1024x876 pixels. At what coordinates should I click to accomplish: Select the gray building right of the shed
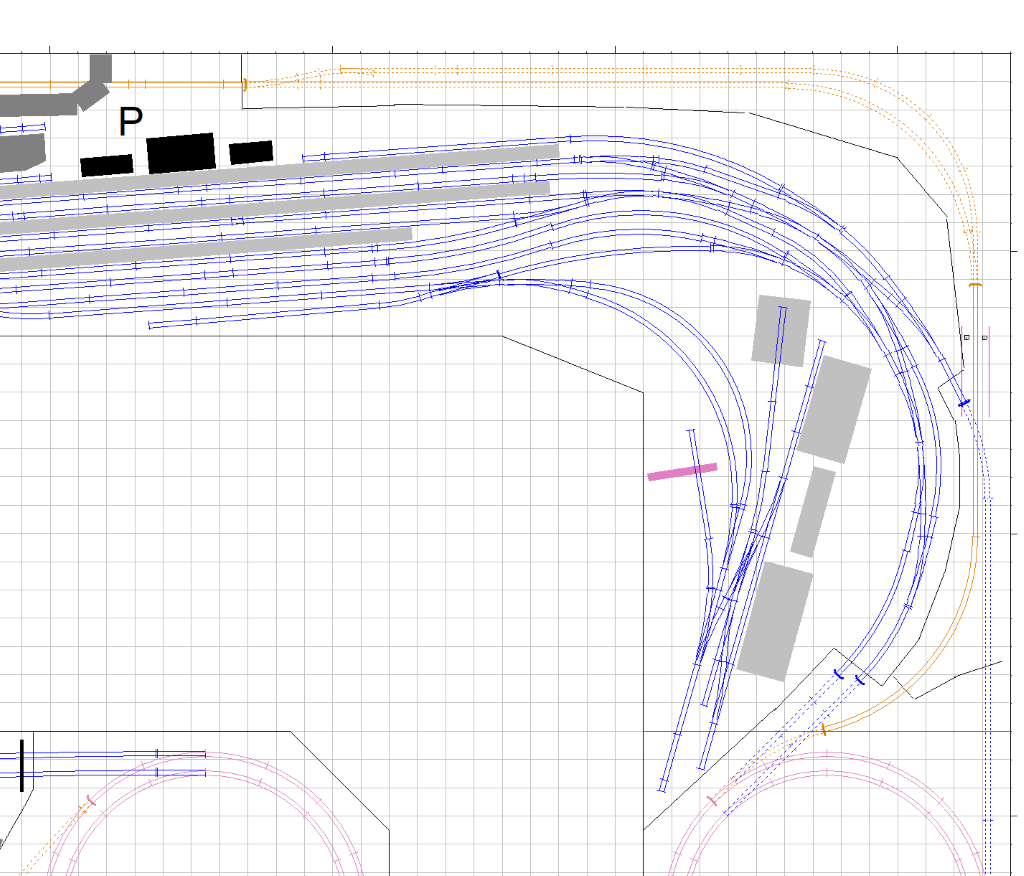click(x=835, y=408)
